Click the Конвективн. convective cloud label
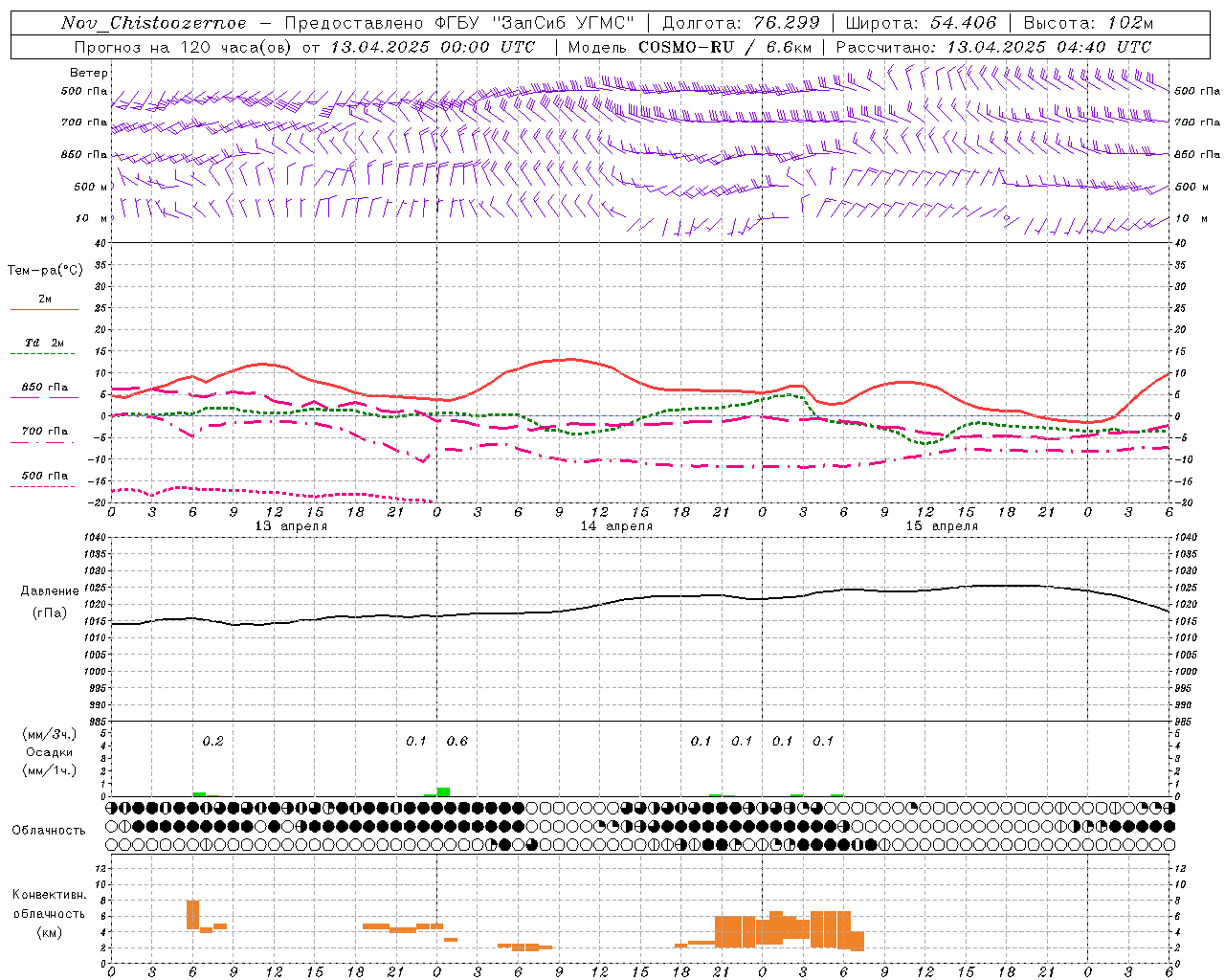This screenshot has height=980, width=1225. (x=49, y=895)
